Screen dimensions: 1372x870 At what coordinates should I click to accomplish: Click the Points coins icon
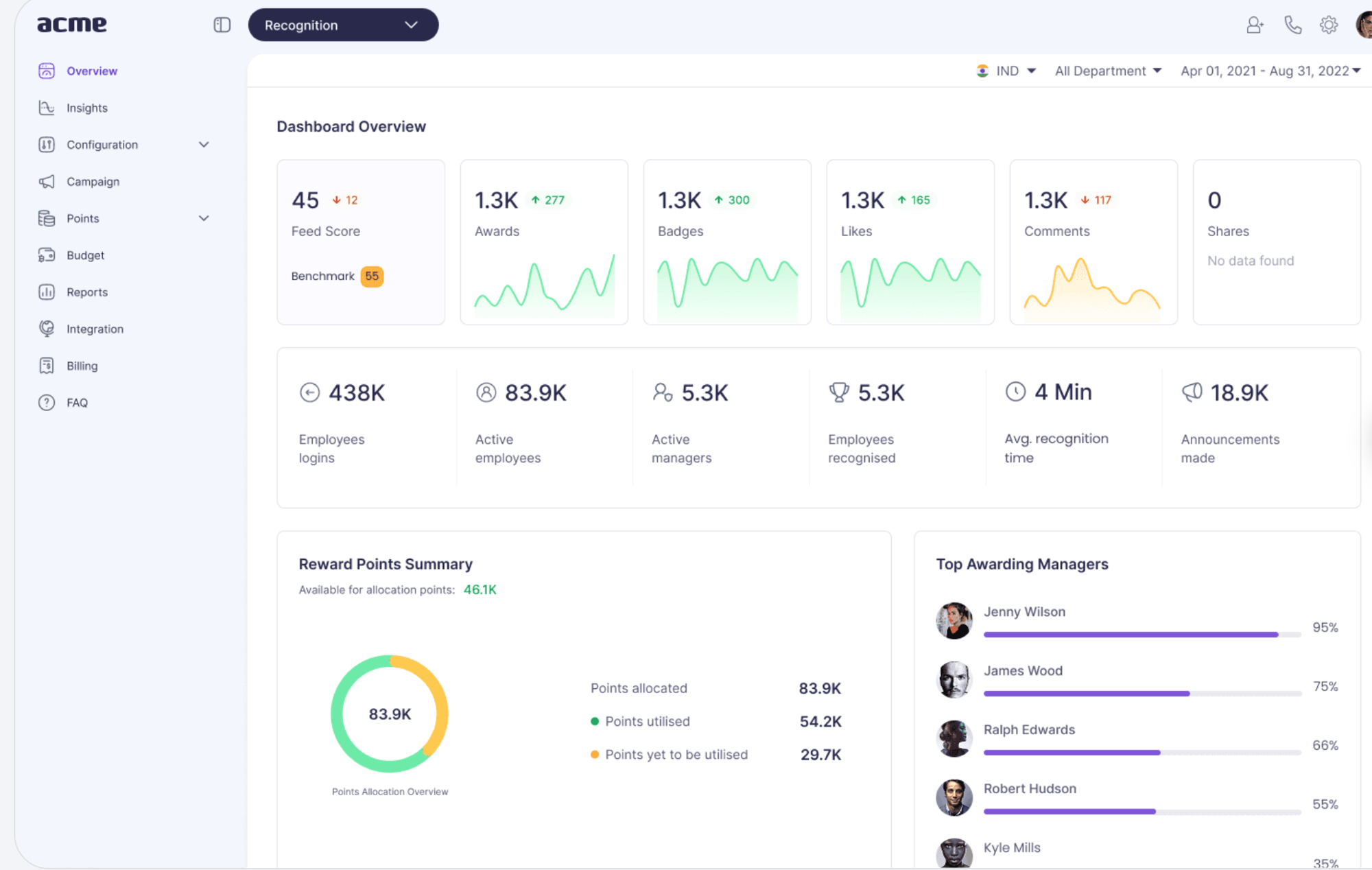pyautogui.click(x=47, y=218)
